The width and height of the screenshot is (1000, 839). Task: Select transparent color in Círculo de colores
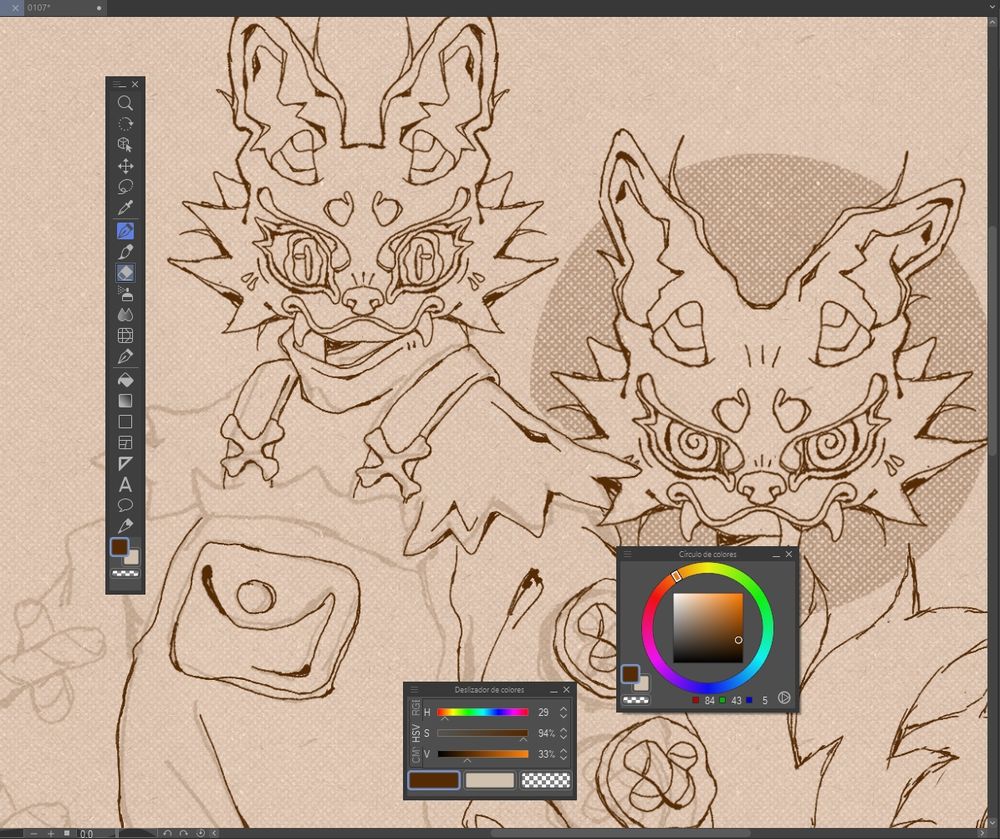pyautogui.click(x=636, y=700)
